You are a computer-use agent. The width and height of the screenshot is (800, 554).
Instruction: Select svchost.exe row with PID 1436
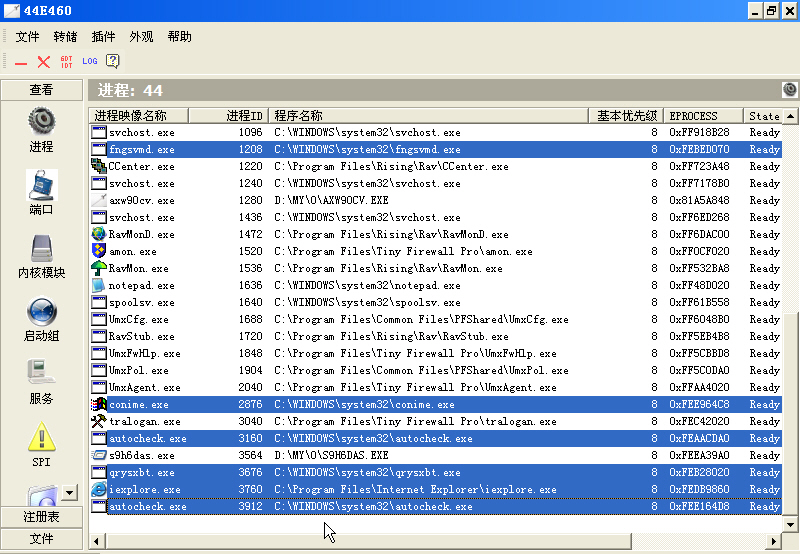click(x=436, y=217)
